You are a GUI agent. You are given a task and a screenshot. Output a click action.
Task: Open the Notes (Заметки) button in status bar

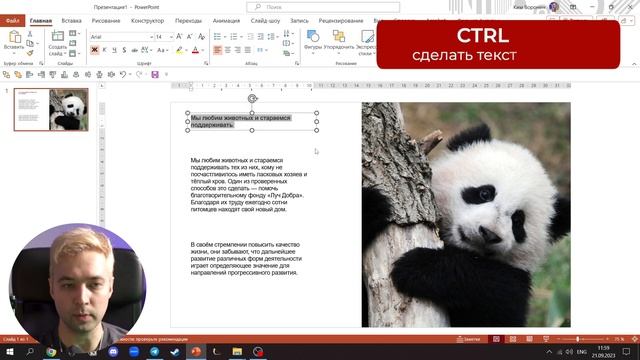click(x=468, y=339)
